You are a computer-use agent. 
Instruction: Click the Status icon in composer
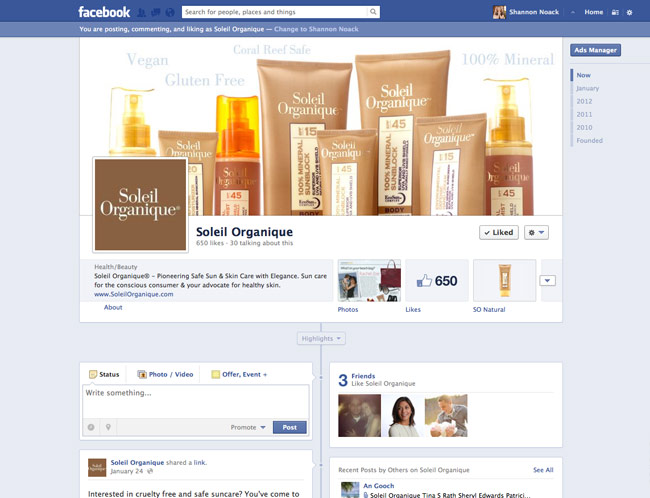coord(93,374)
